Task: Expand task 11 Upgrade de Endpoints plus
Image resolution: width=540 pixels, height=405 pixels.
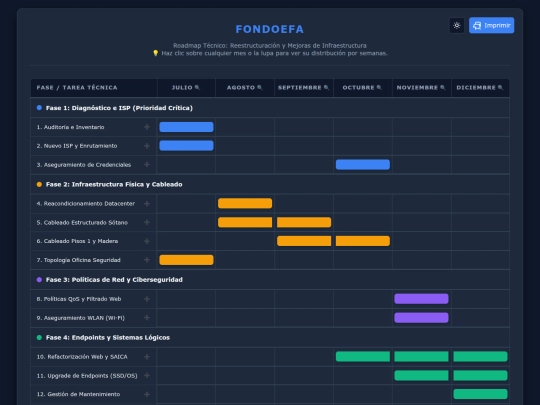Action: [x=147, y=375]
